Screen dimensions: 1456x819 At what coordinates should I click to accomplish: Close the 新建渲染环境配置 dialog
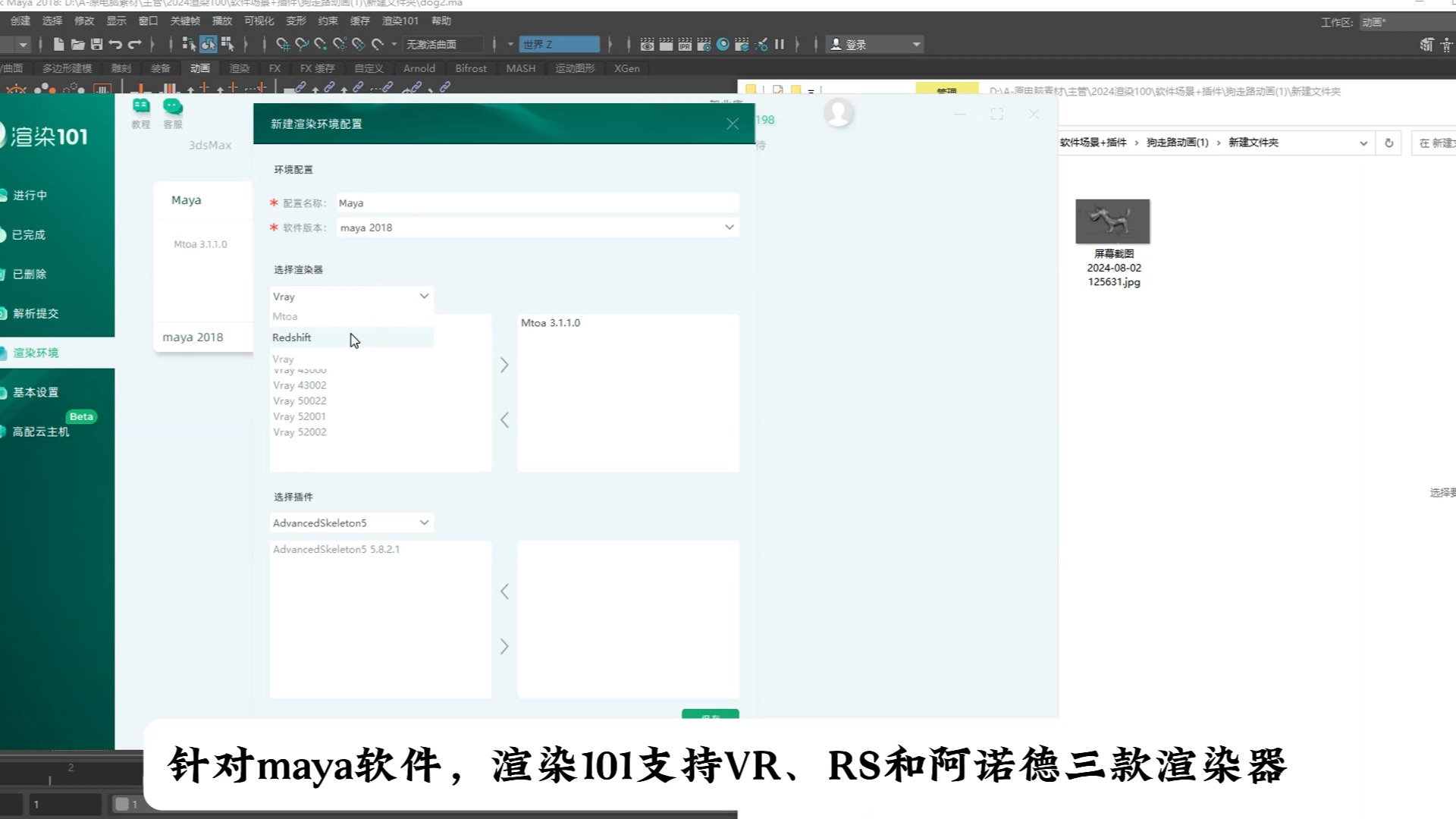(733, 124)
